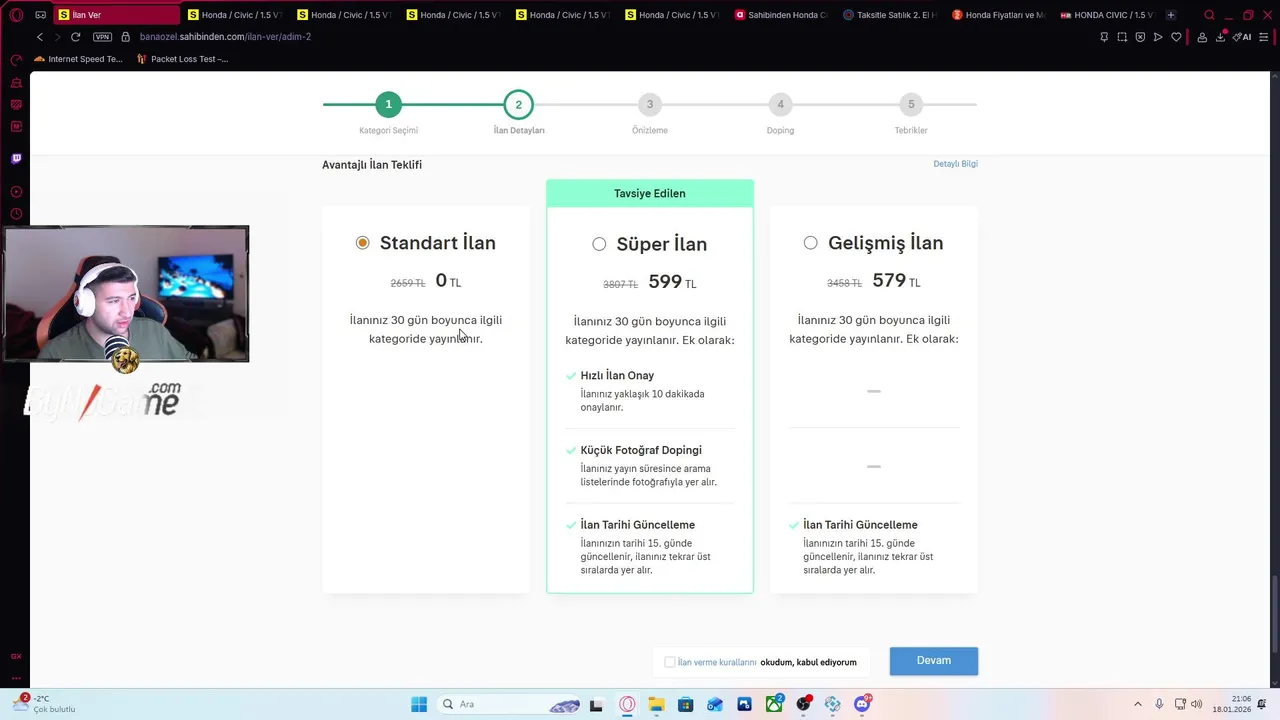
Task: Click the pinboard pin icon
Action: click(1104, 37)
